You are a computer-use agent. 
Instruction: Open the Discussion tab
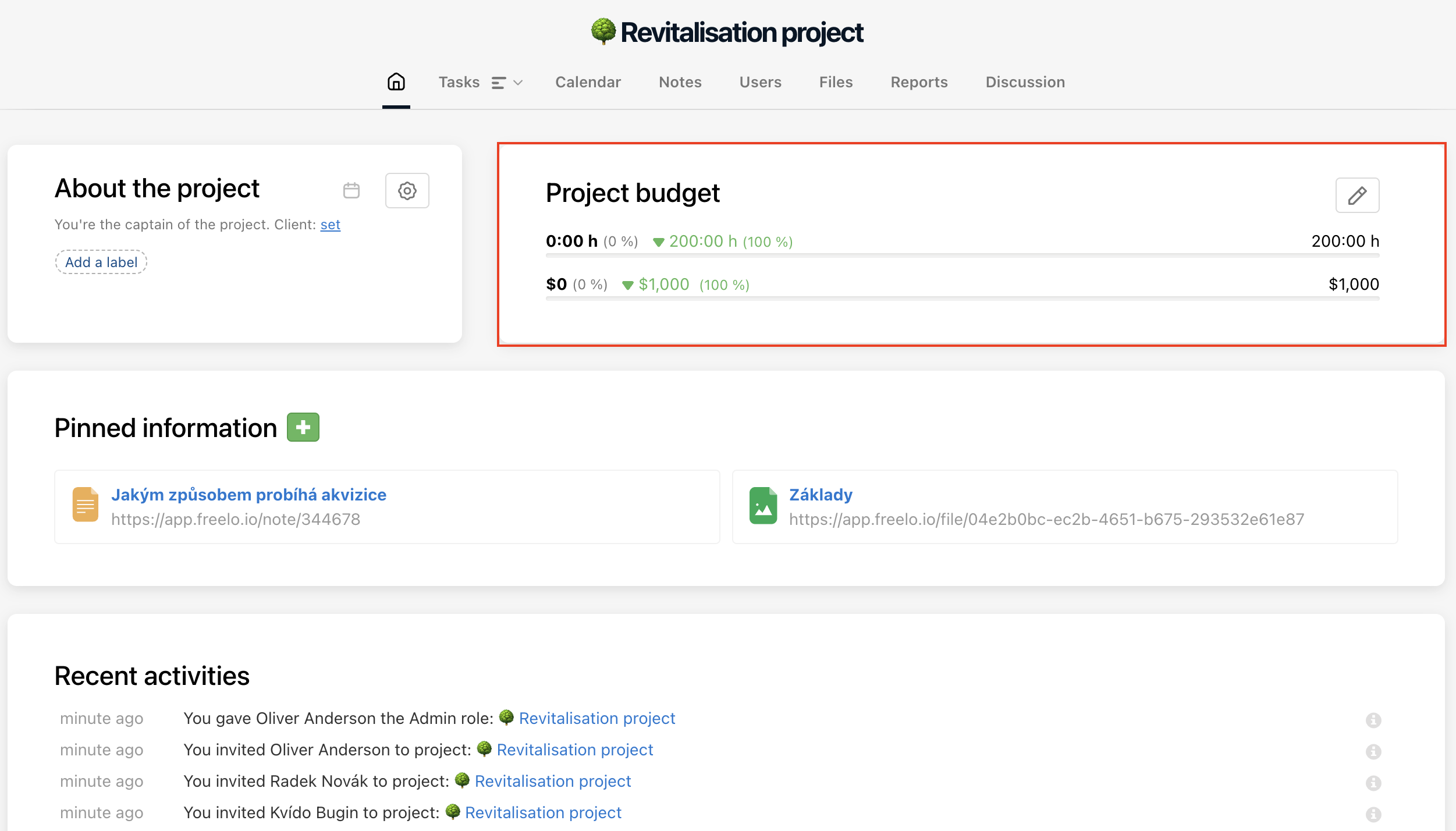pos(1025,82)
